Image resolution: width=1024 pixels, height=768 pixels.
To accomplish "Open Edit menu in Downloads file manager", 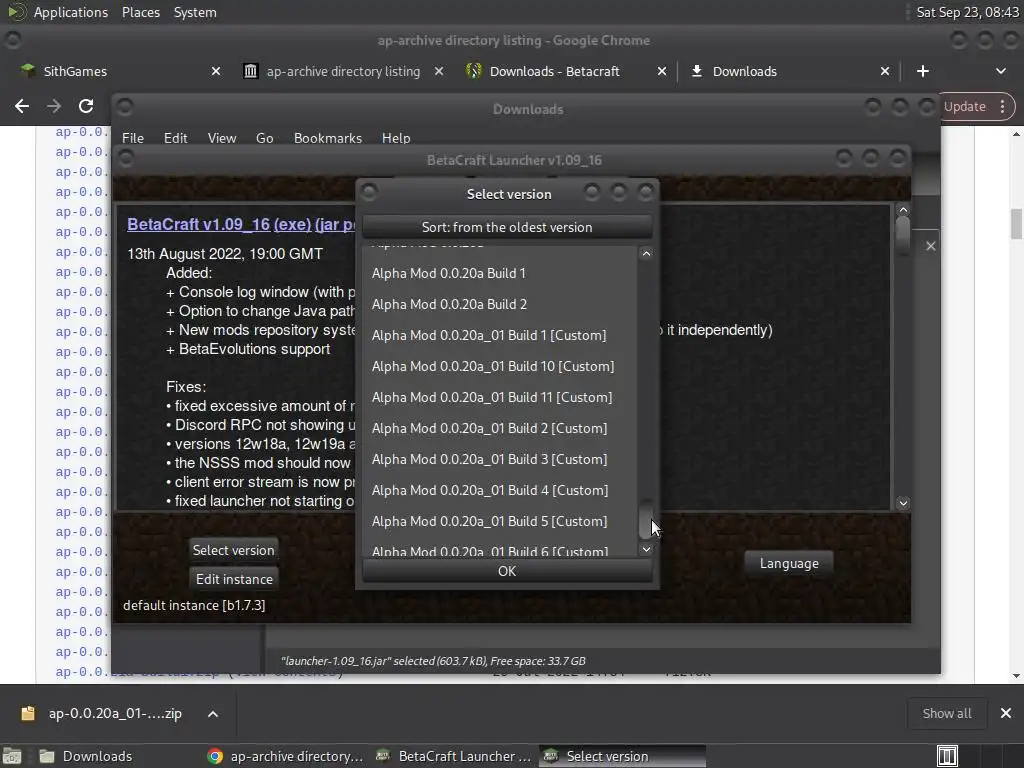I will tap(175, 138).
